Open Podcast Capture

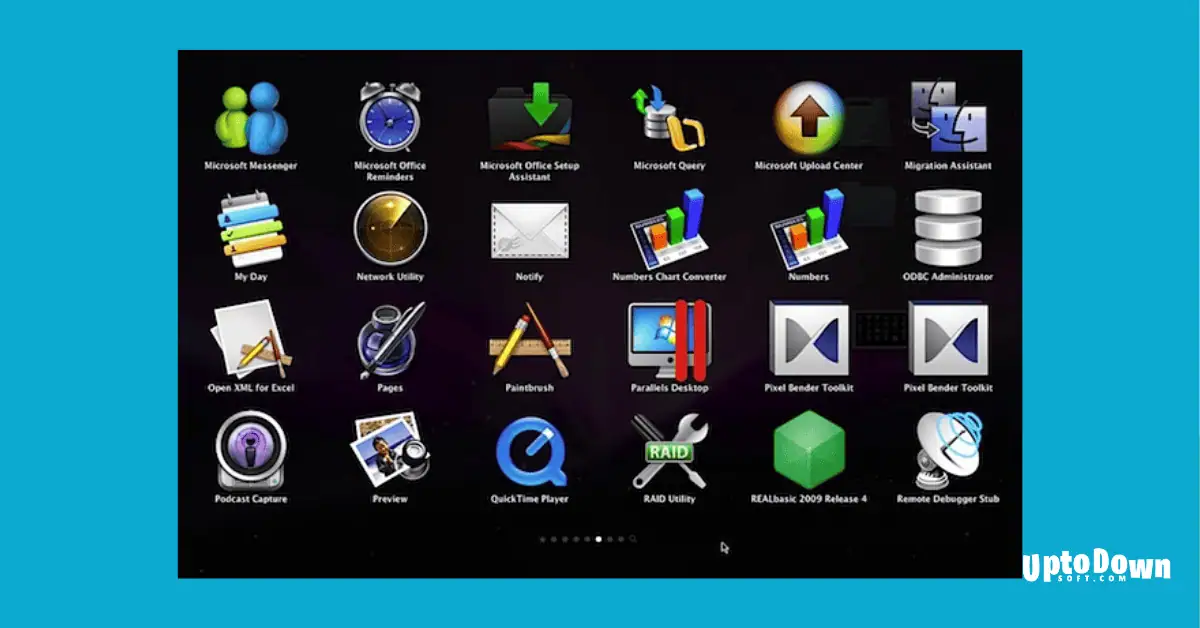tap(250, 452)
